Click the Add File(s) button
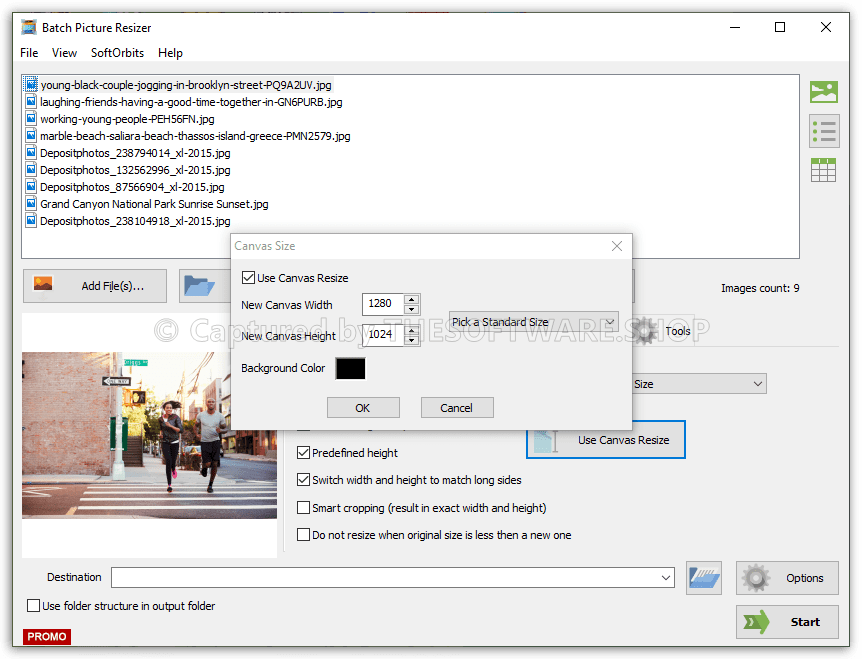The image size is (862, 659). pyautogui.click(x=95, y=286)
